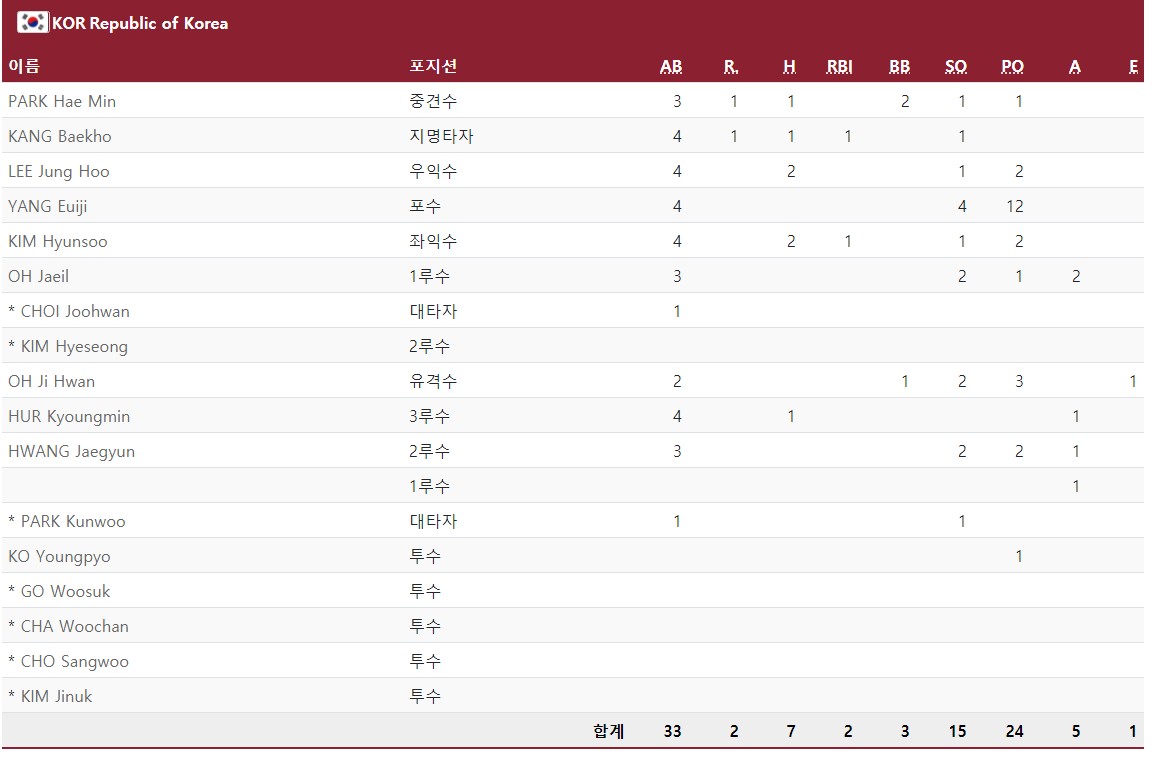
Task: Click the total A value 5
Action: coord(1076,732)
